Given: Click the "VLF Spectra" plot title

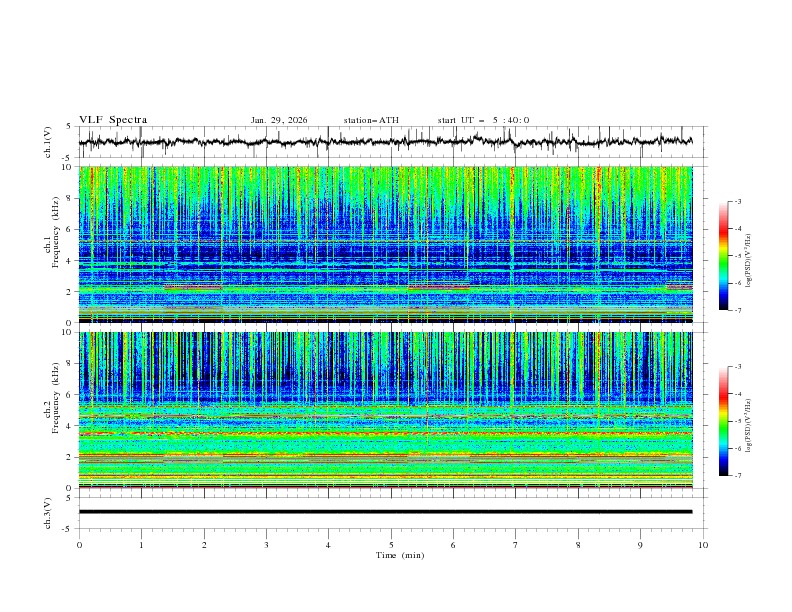Looking at the screenshot, I should point(113,120).
